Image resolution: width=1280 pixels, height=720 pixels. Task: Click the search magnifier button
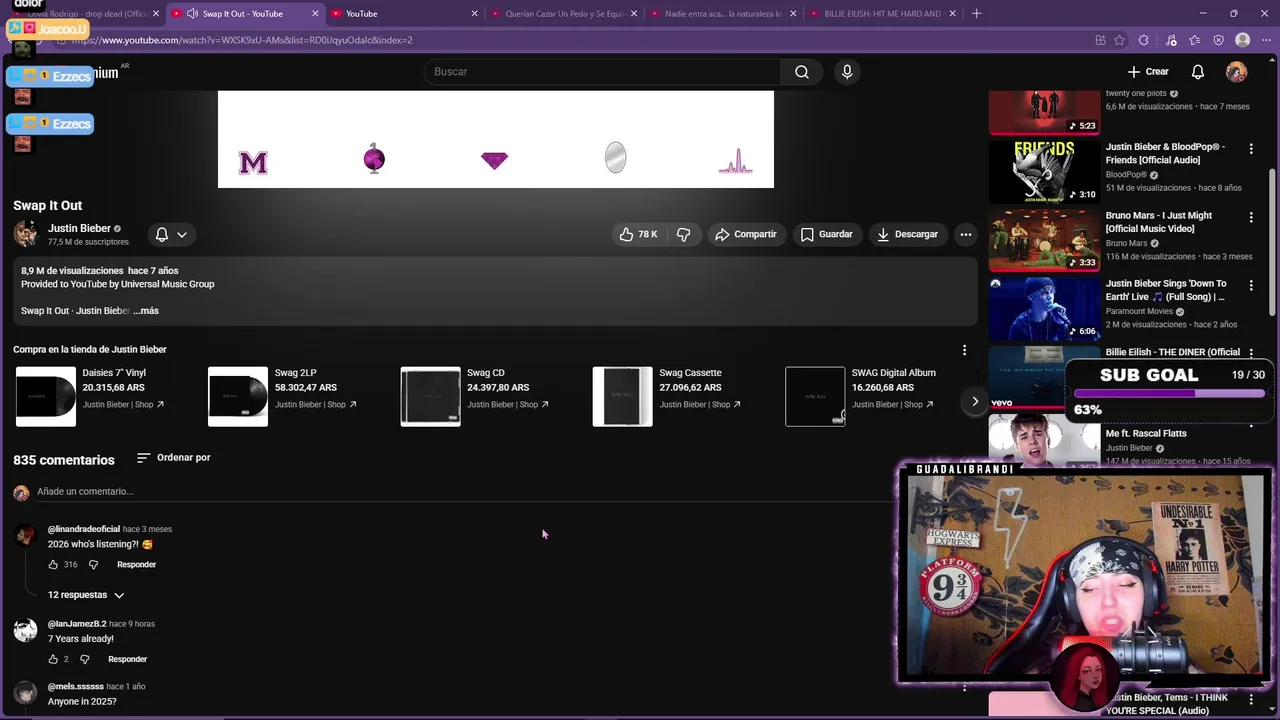801,72
